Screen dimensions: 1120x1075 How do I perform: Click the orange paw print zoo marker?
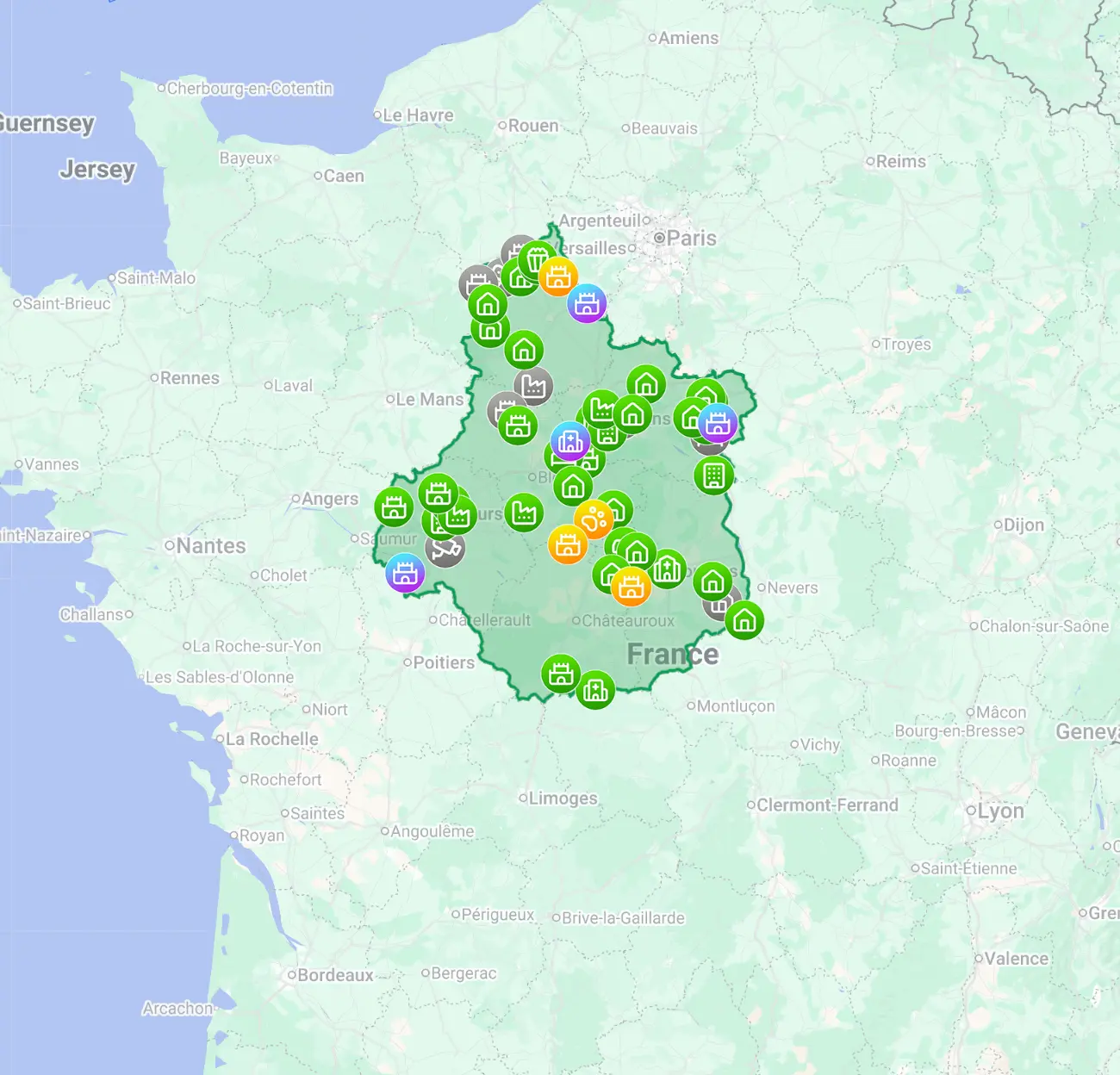(x=594, y=519)
